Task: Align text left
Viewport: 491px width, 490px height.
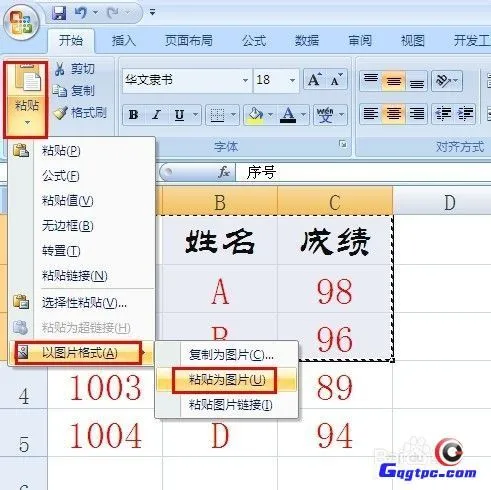Action: click(x=371, y=114)
